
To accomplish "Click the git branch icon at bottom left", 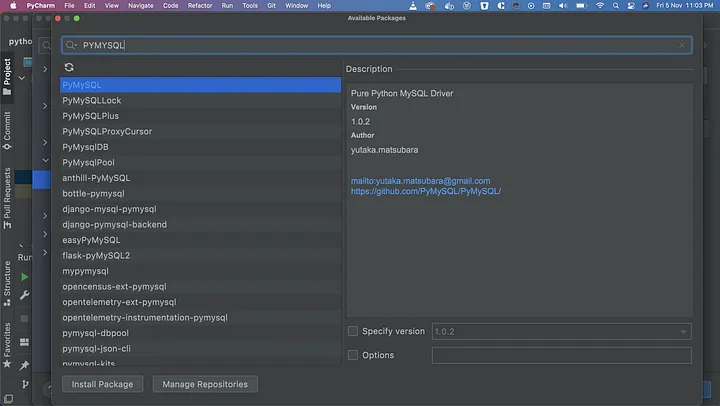I will tap(25, 384).
